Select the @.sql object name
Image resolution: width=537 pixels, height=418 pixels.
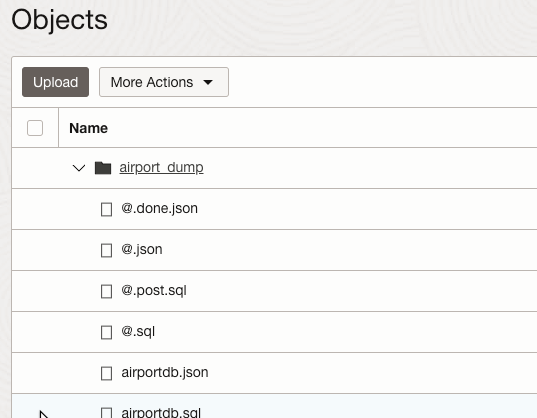click(138, 332)
